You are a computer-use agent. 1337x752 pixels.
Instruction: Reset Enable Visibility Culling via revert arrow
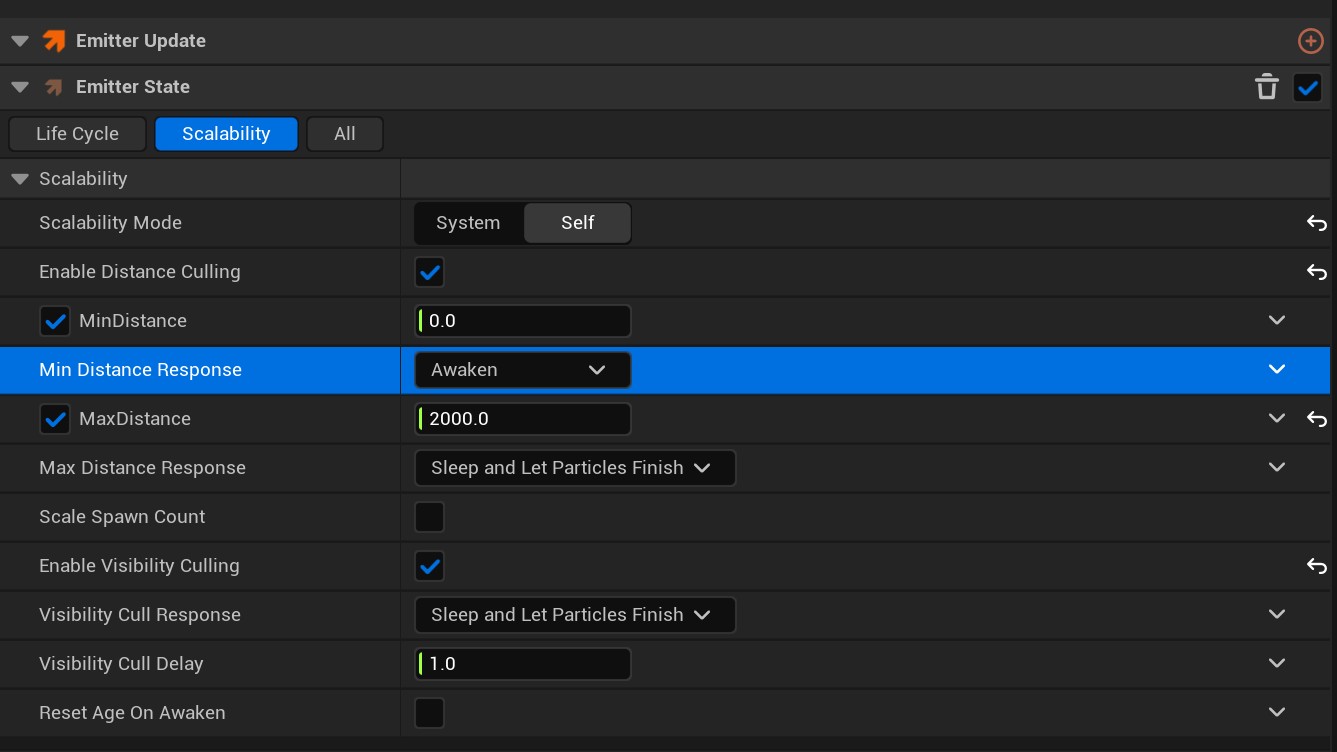(x=1316, y=565)
